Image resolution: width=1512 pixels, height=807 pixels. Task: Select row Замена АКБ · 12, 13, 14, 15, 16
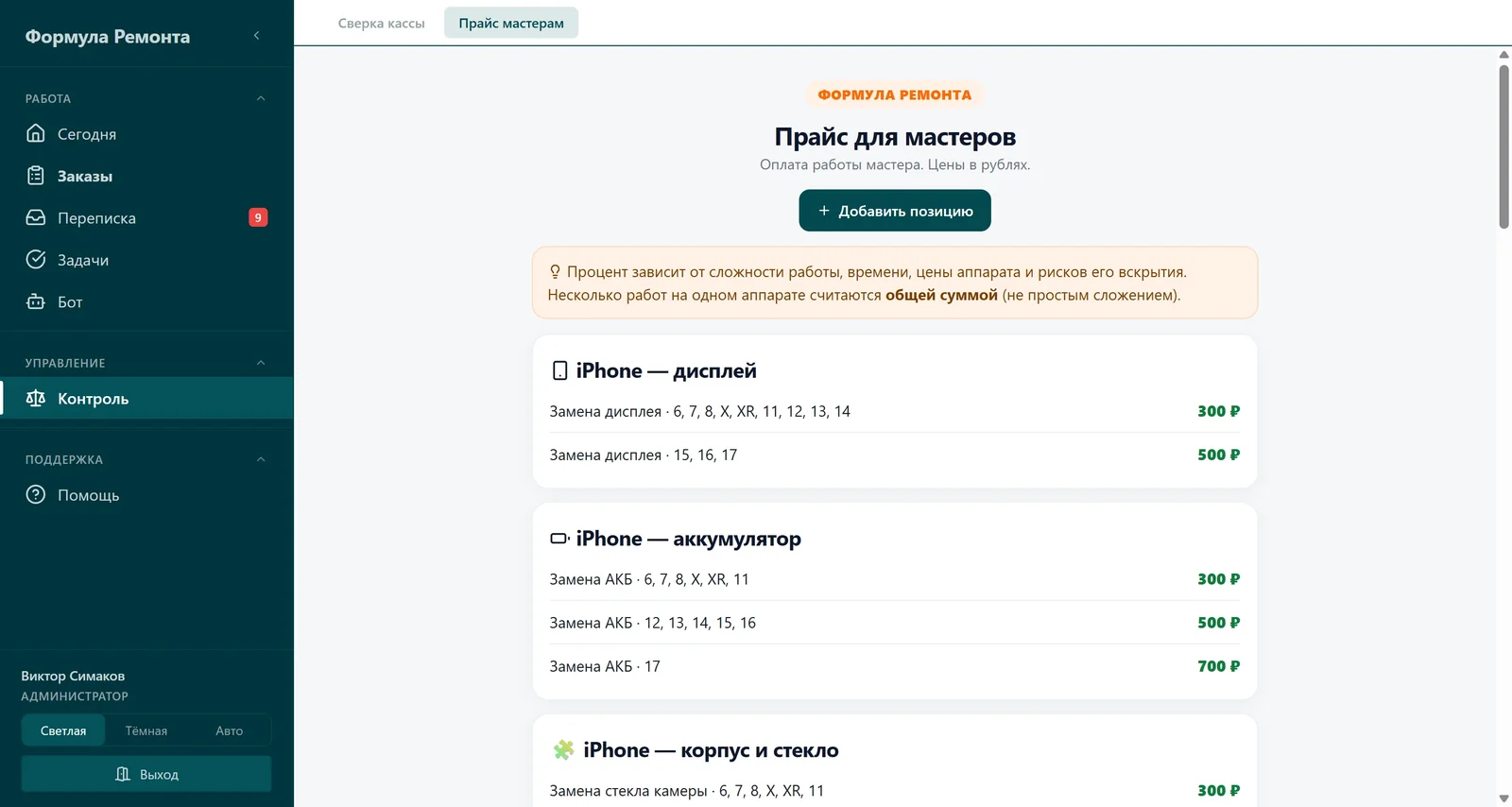tap(895, 623)
